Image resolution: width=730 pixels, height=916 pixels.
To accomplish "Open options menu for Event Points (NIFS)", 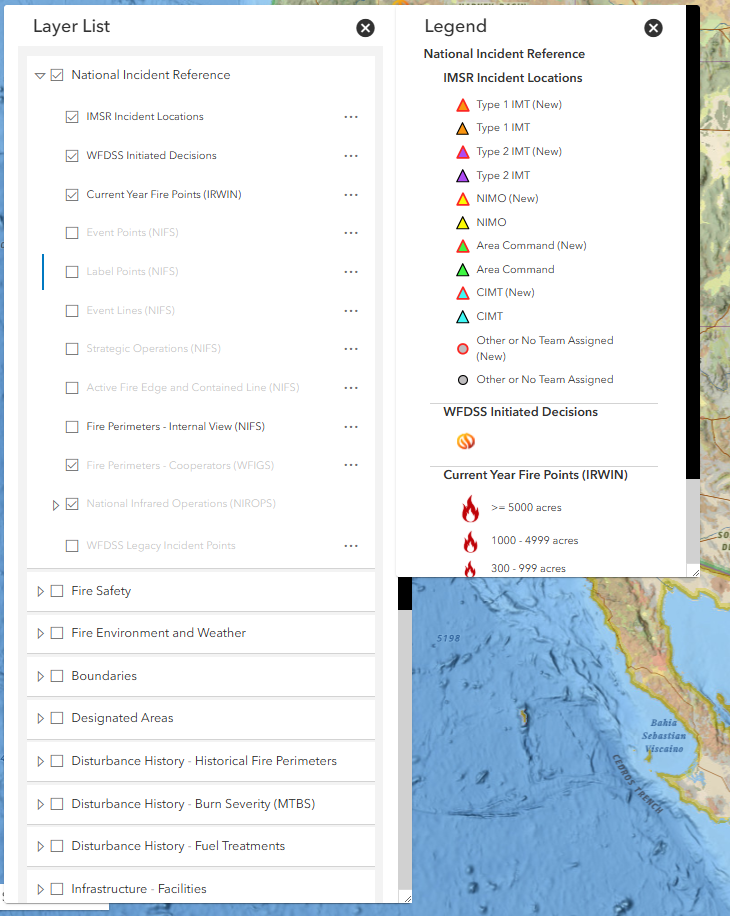I will pos(351,233).
